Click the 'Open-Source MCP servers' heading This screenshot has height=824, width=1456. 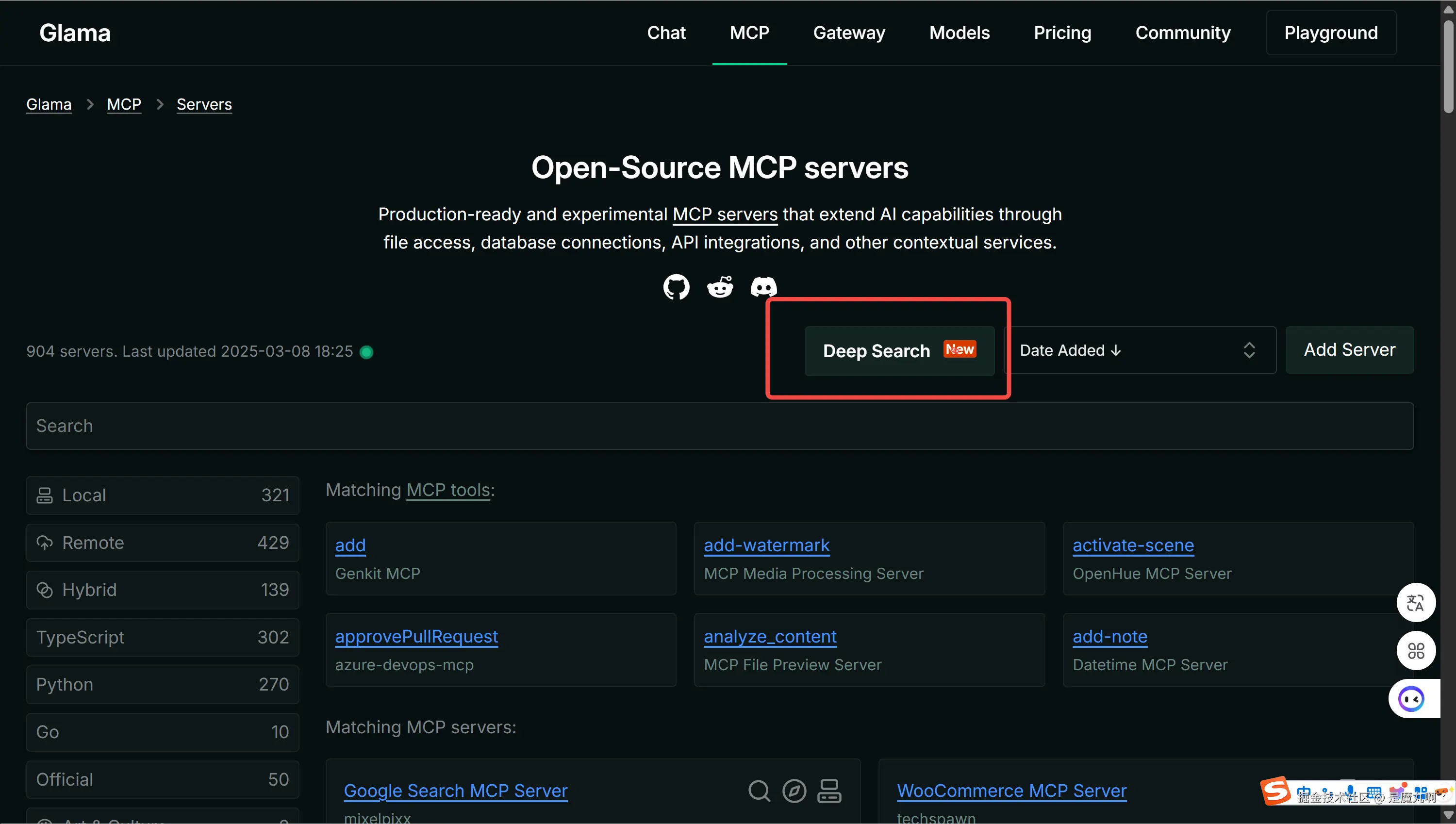[x=720, y=167]
